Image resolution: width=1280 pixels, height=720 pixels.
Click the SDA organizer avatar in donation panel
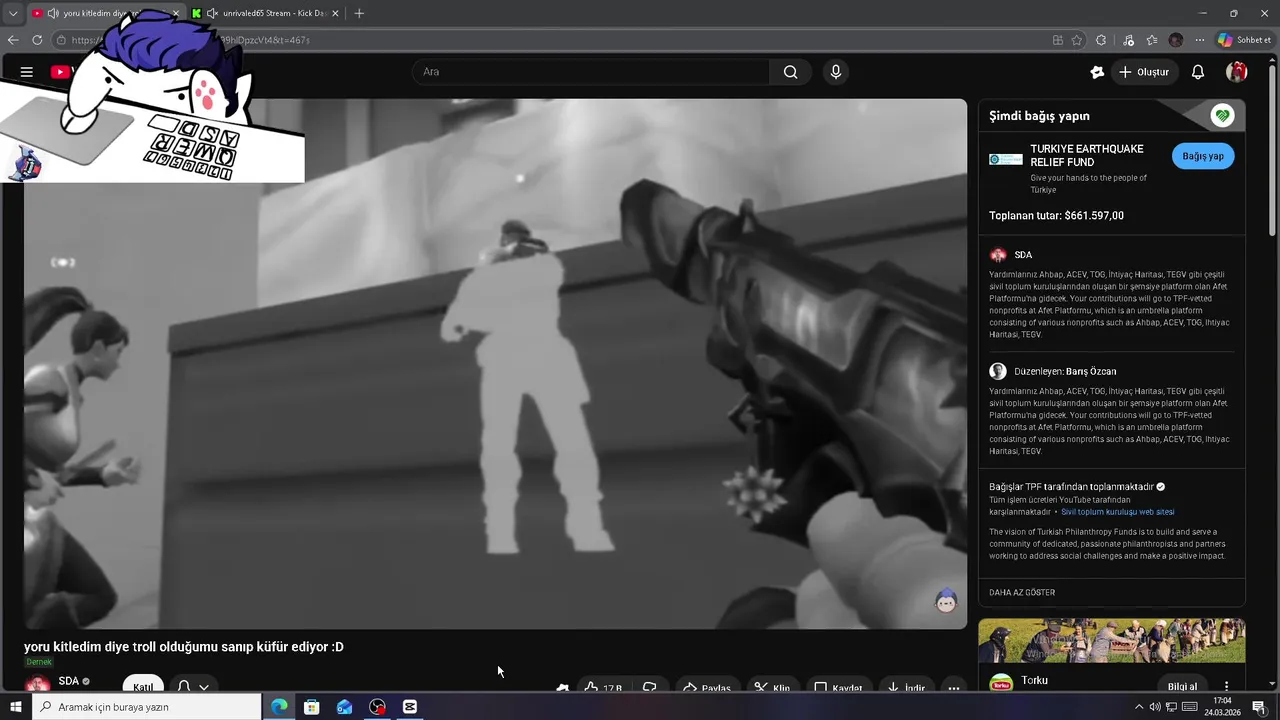(x=998, y=255)
